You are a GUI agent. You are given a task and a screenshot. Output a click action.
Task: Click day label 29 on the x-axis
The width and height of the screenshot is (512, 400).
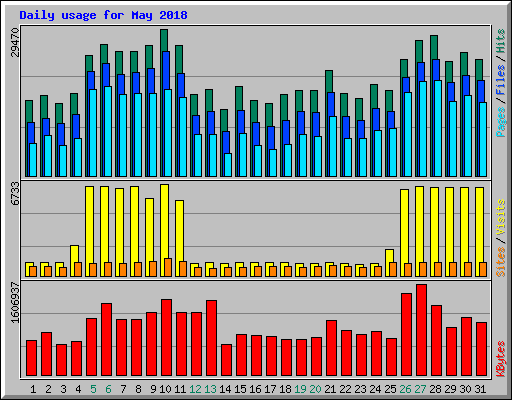(x=450, y=389)
